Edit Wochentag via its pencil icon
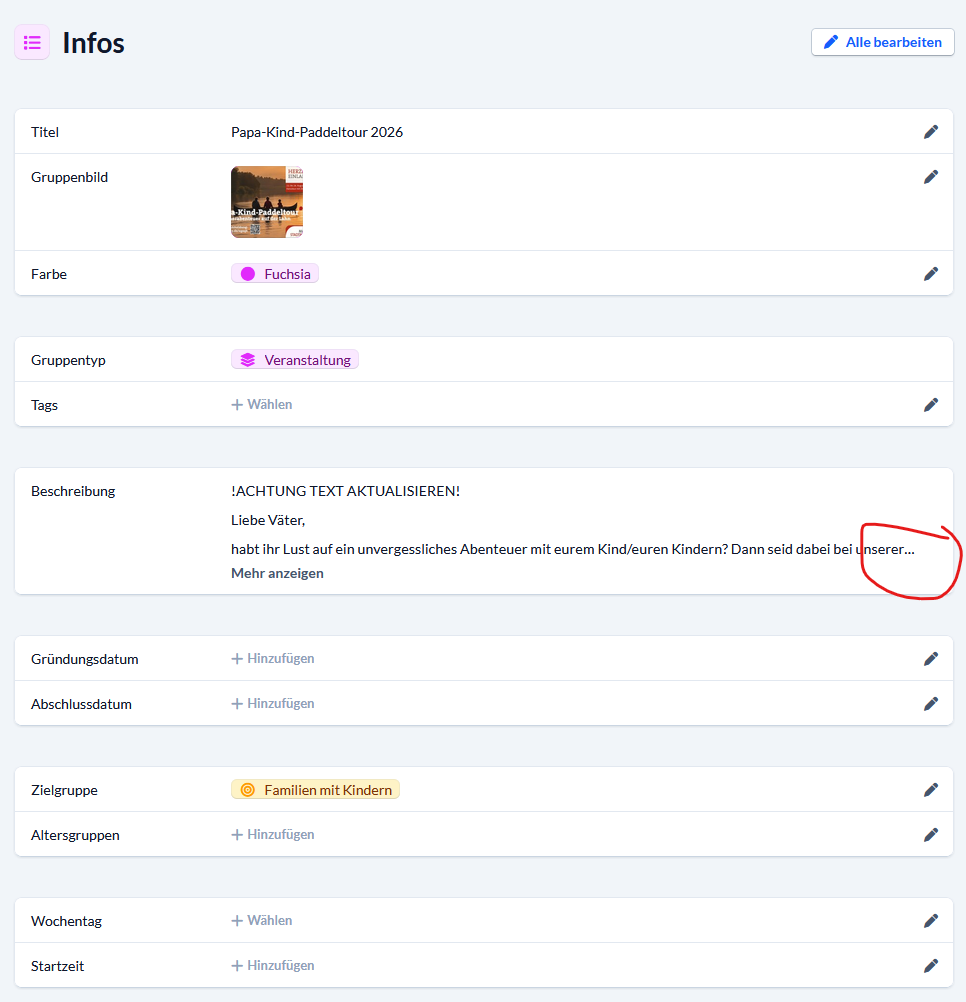Image resolution: width=966 pixels, height=1002 pixels. (x=930, y=921)
